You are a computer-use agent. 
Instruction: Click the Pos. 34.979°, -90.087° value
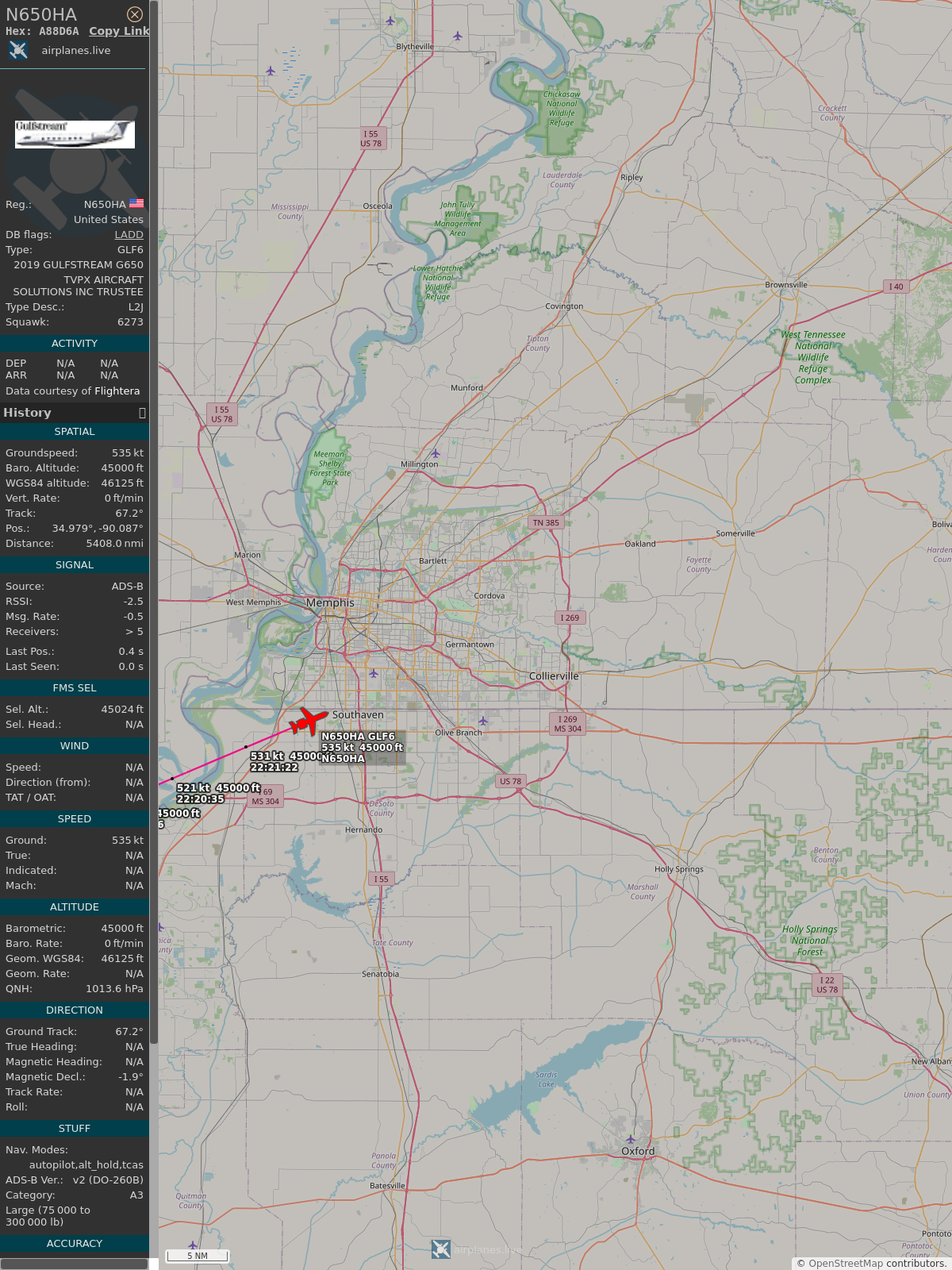98,529
